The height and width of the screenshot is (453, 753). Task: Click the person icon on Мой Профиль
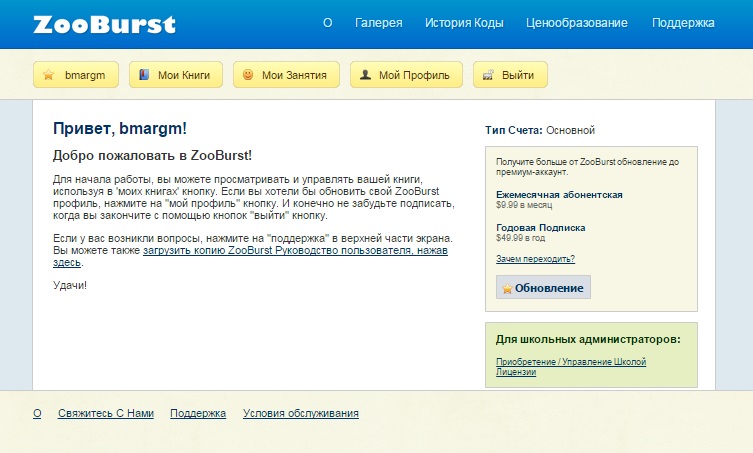365,74
